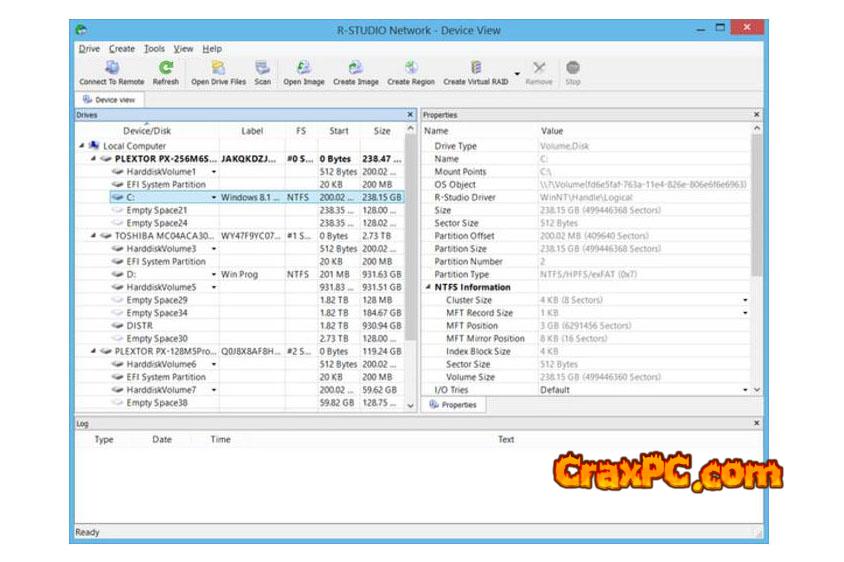Screen dimensions: 844x562
Task: Open the dropdown arrow on the C: row
Action: [214, 198]
